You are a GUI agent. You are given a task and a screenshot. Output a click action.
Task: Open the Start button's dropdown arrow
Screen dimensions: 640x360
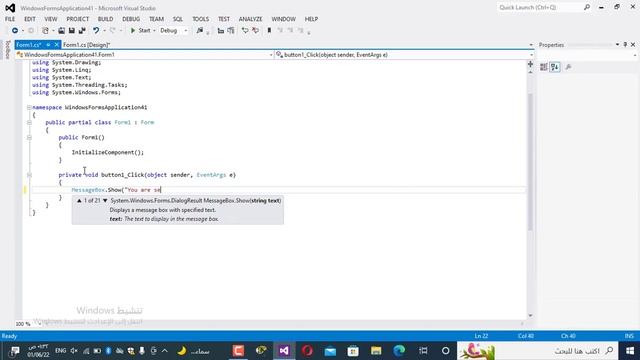[x=154, y=31]
